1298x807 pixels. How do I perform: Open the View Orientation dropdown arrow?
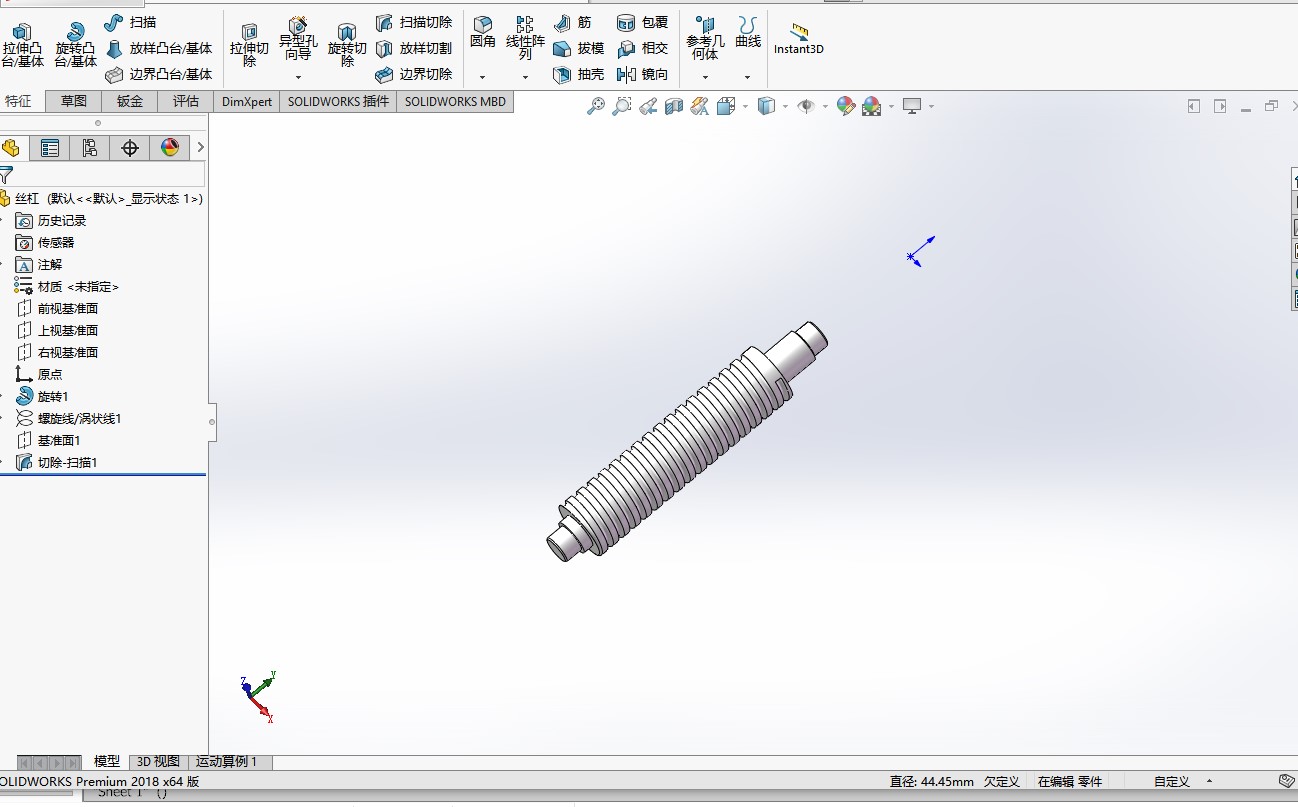tap(744, 106)
